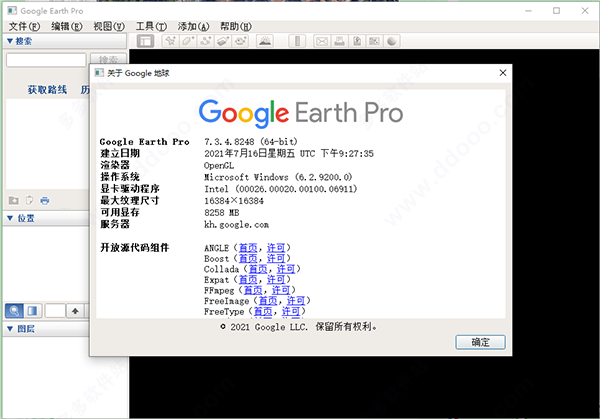The width and height of the screenshot is (600, 419).
Task: Click the Save Image toolbar icon
Action: [357, 41]
